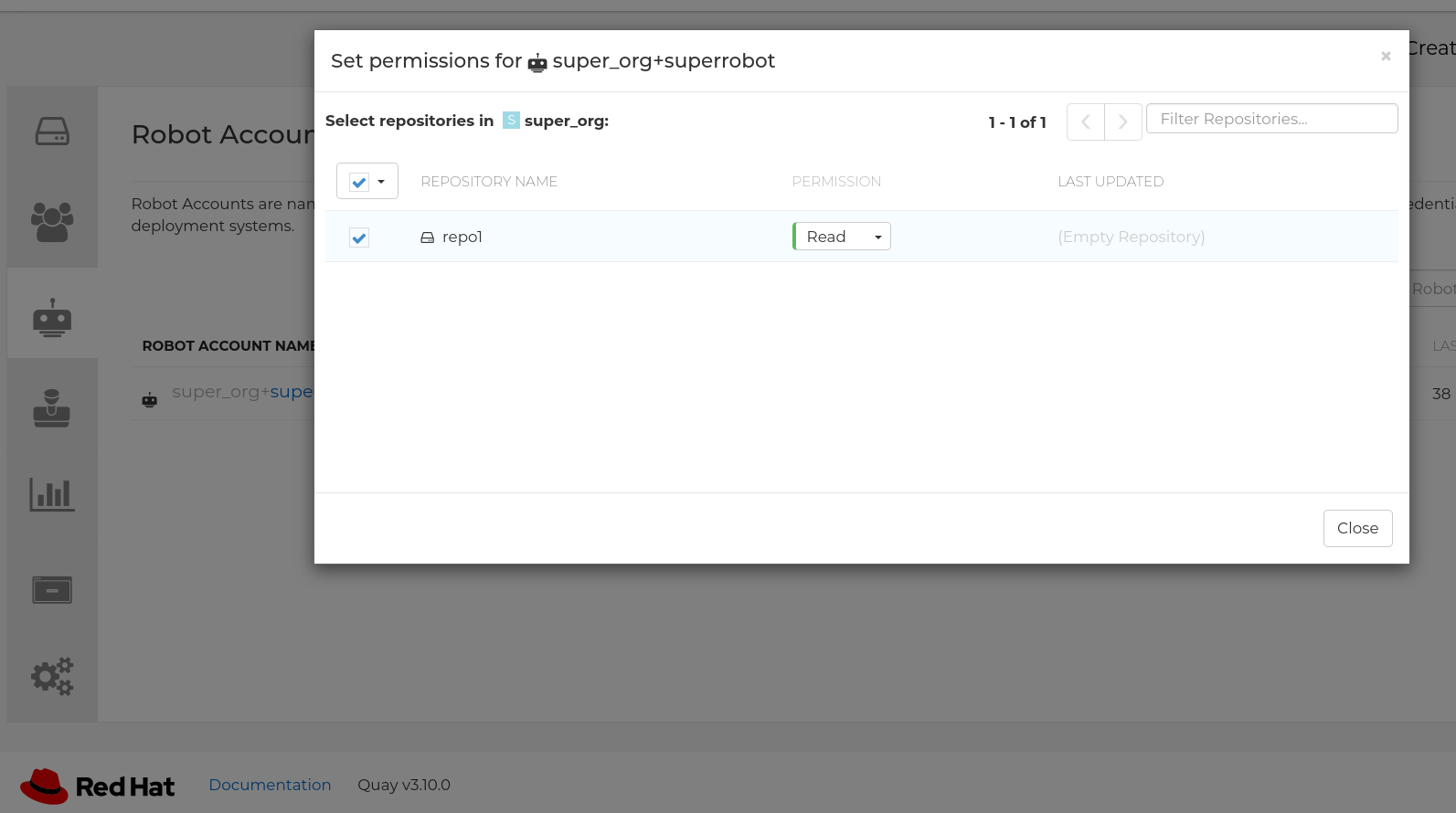Click the super_org avatar icon
Image resolution: width=1456 pixels, height=813 pixels.
click(x=511, y=121)
